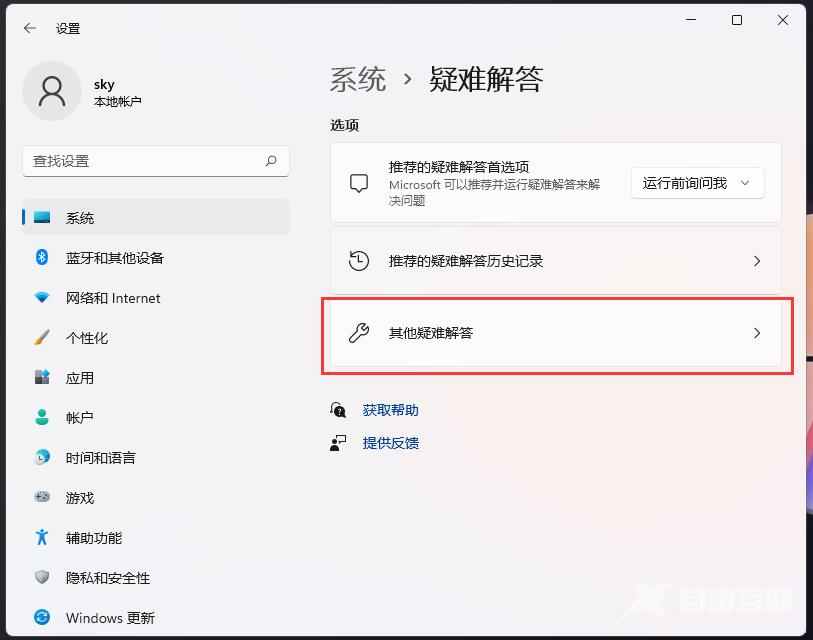Select the 蓝牙和其他设备 sidebar icon
The width and height of the screenshot is (813, 640).
point(41,258)
